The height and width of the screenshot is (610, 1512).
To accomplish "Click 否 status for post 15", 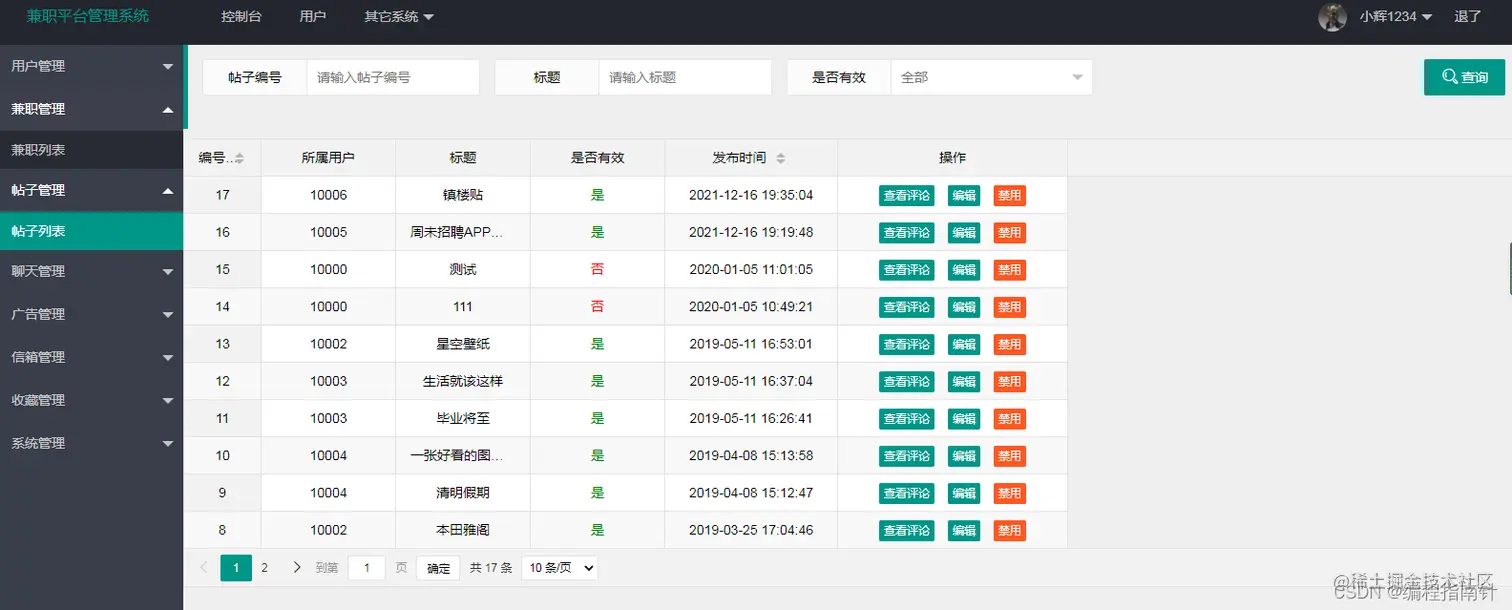I will click(x=597, y=269).
